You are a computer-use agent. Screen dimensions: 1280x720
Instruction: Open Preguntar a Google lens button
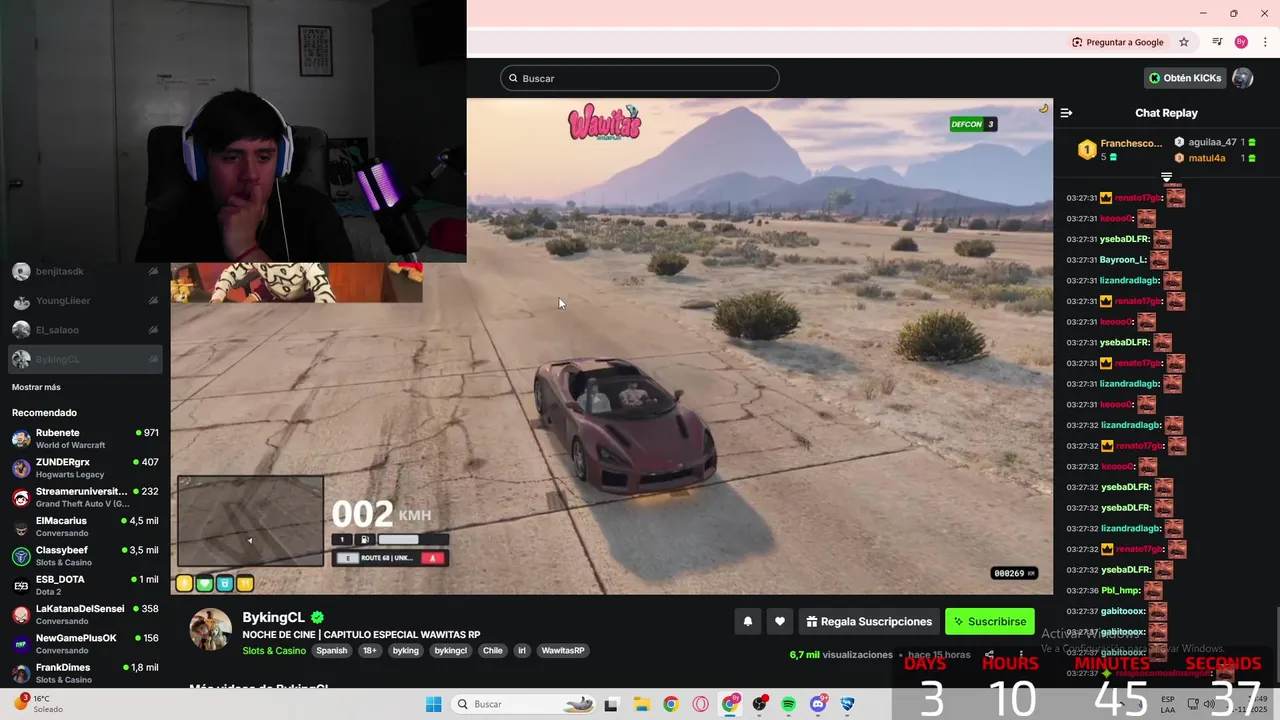coord(1118,42)
